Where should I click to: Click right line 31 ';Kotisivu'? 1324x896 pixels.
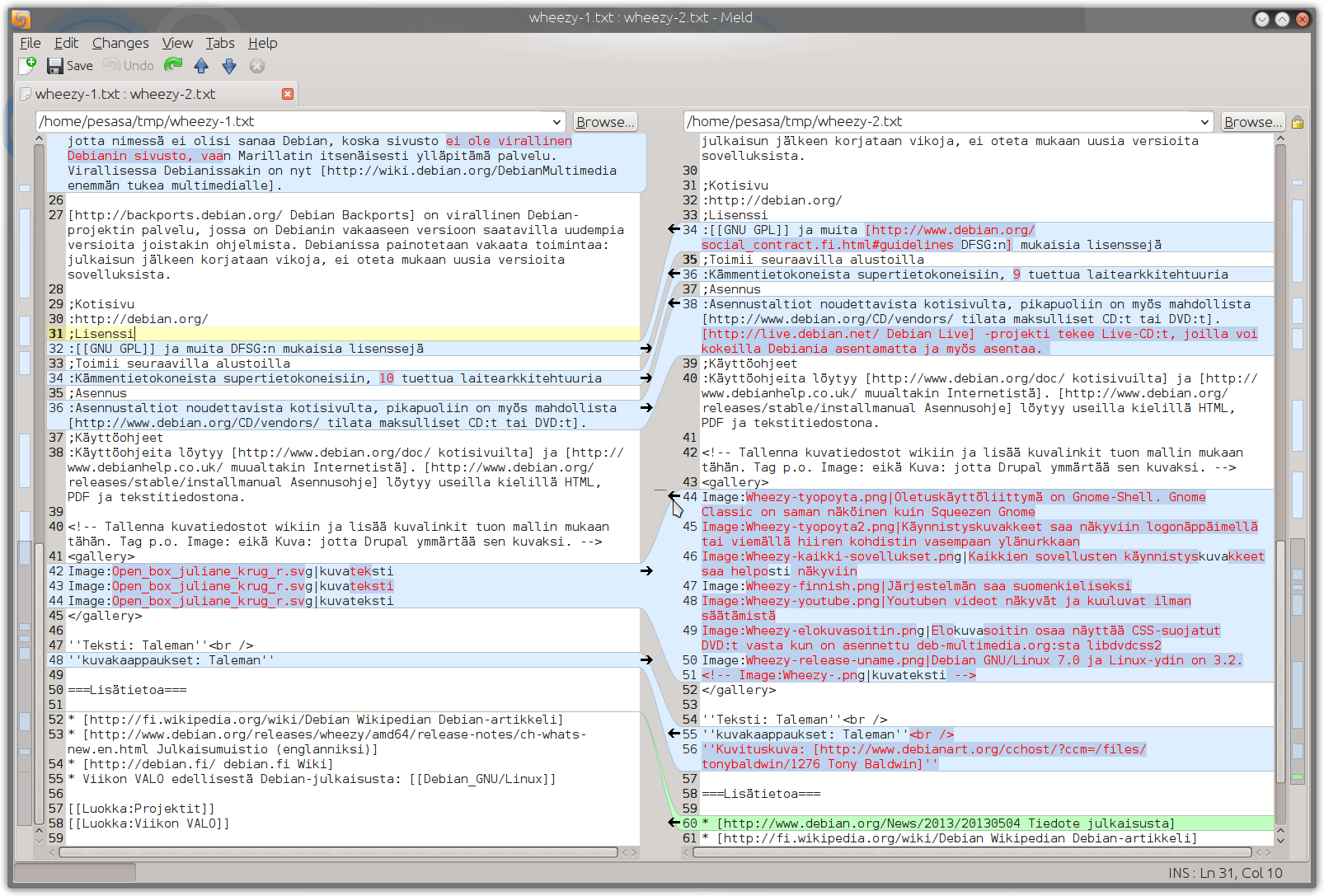click(x=735, y=185)
